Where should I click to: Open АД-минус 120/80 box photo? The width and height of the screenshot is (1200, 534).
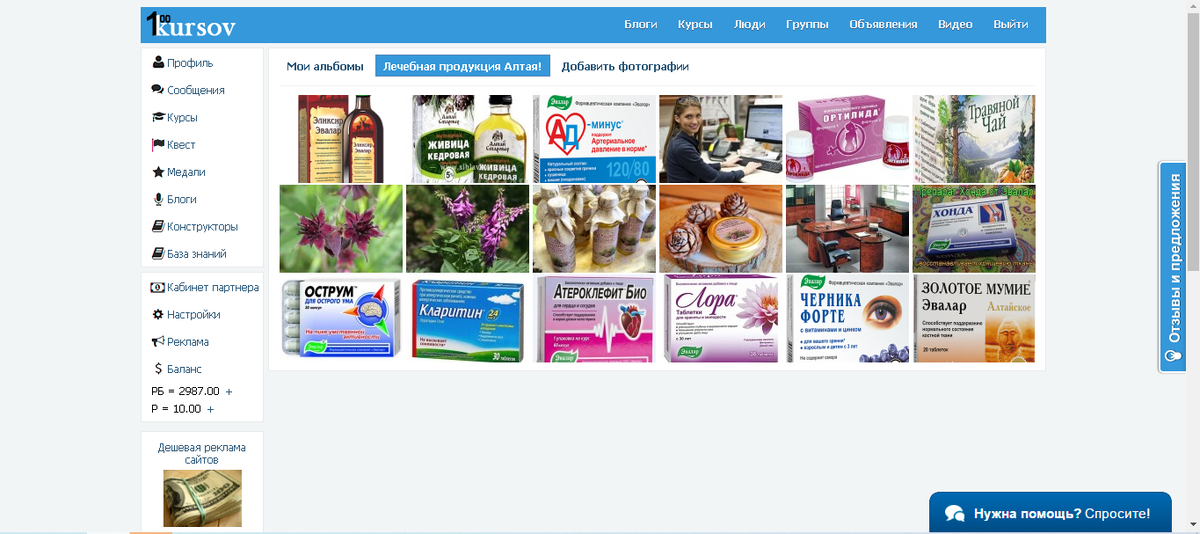pyautogui.click(x=594, y=139)
